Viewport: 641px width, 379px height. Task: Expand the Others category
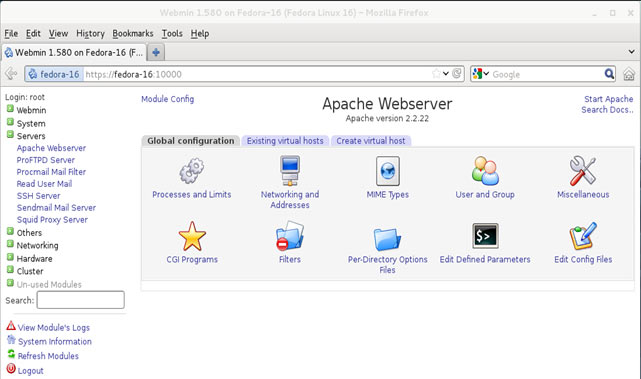click(x=10, y=231)
